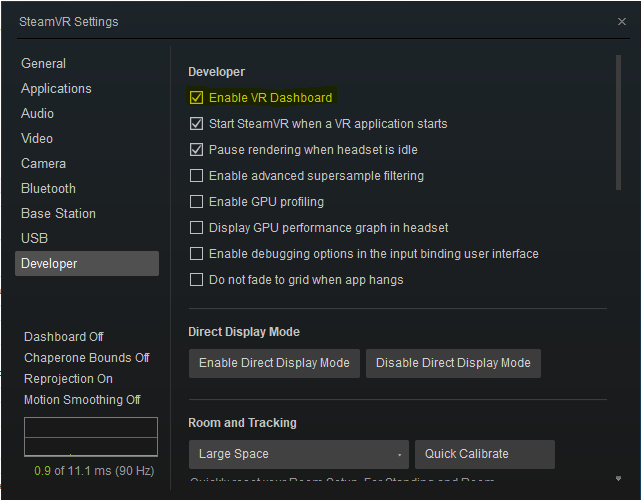Switch to the Audio settings section

(x=87, y=113)
